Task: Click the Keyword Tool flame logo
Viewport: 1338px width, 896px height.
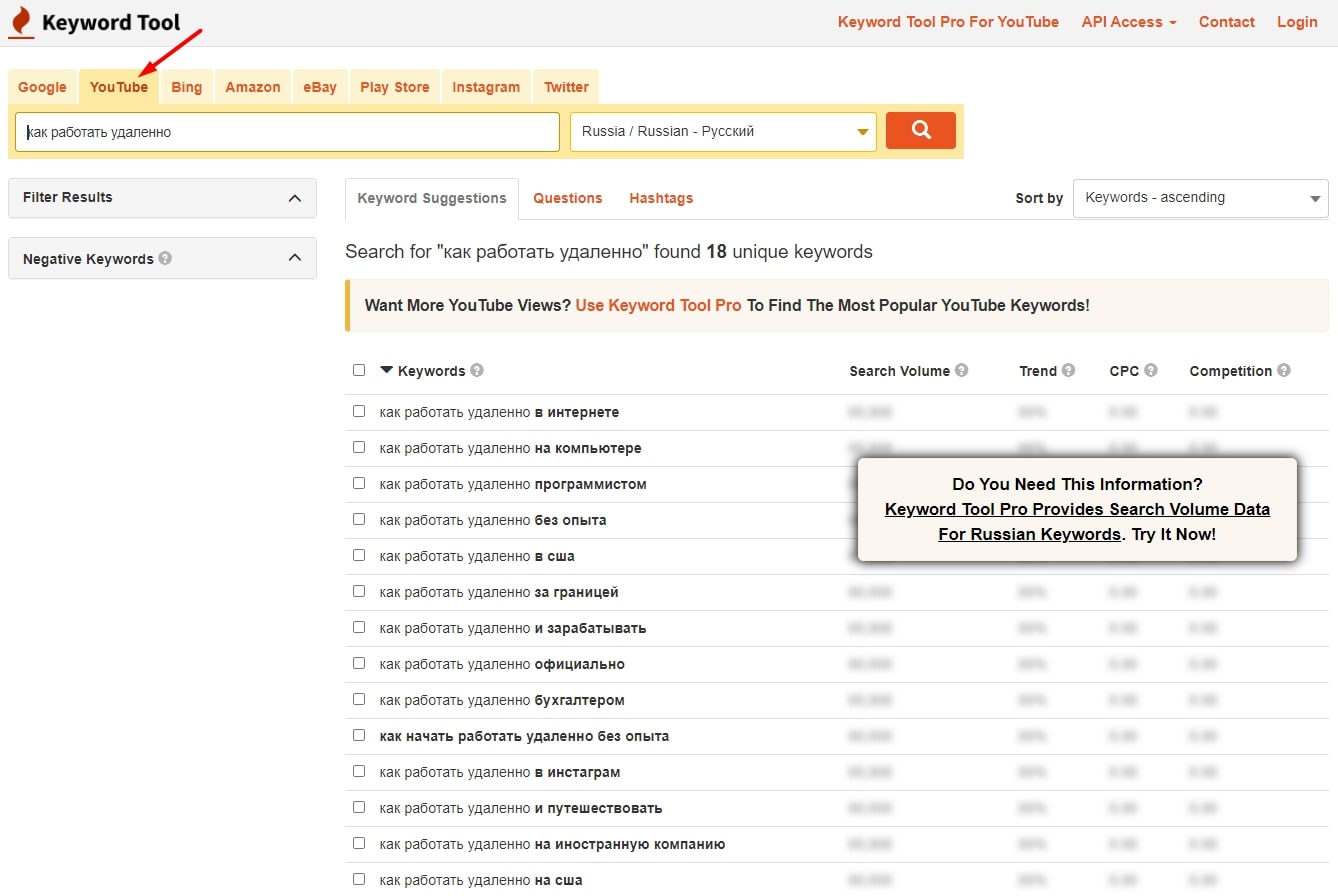Action: click(x=20, y=22)
